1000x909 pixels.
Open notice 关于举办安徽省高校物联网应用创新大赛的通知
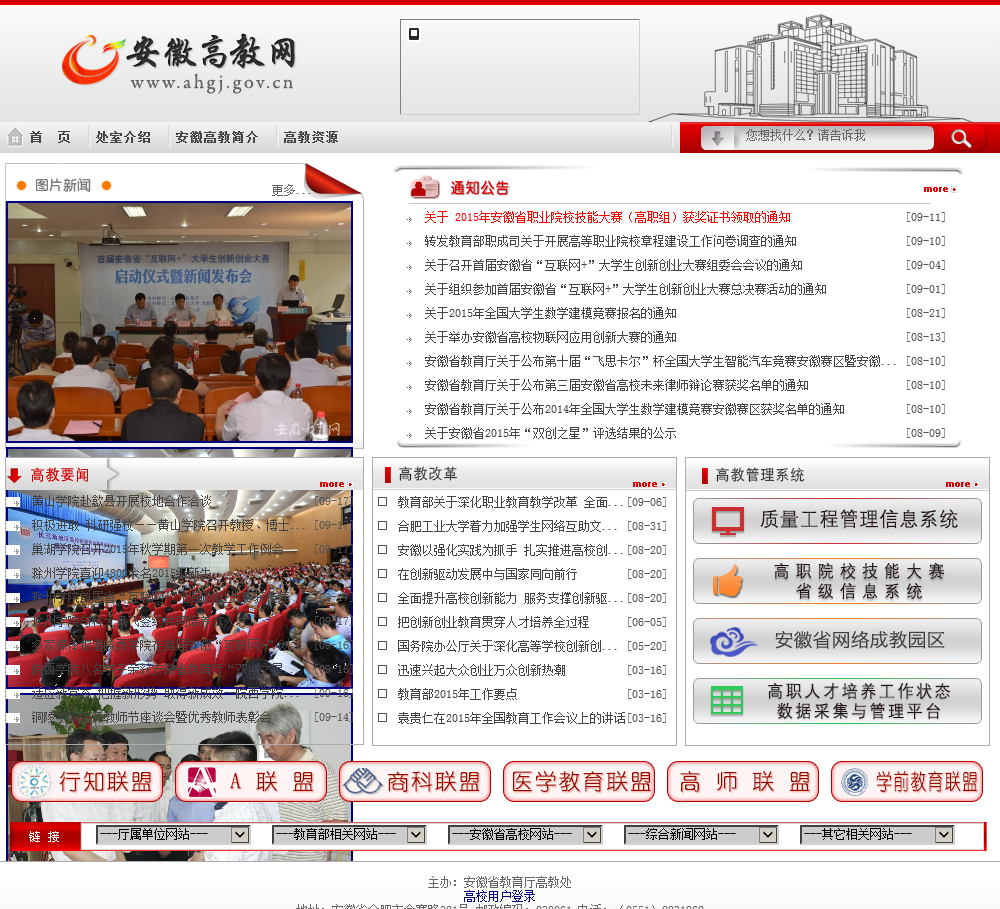[550, 337]
